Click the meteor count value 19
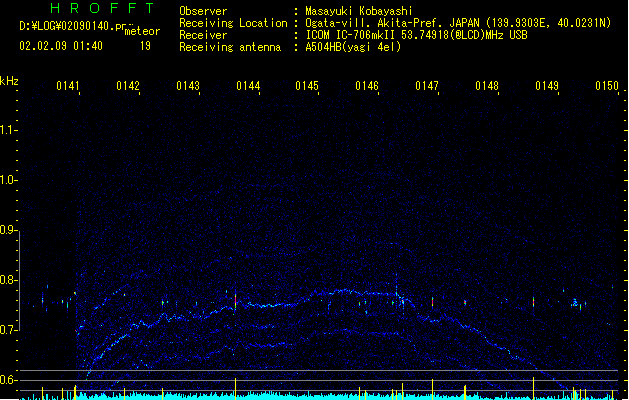629x400 pixels. [145, 46]
